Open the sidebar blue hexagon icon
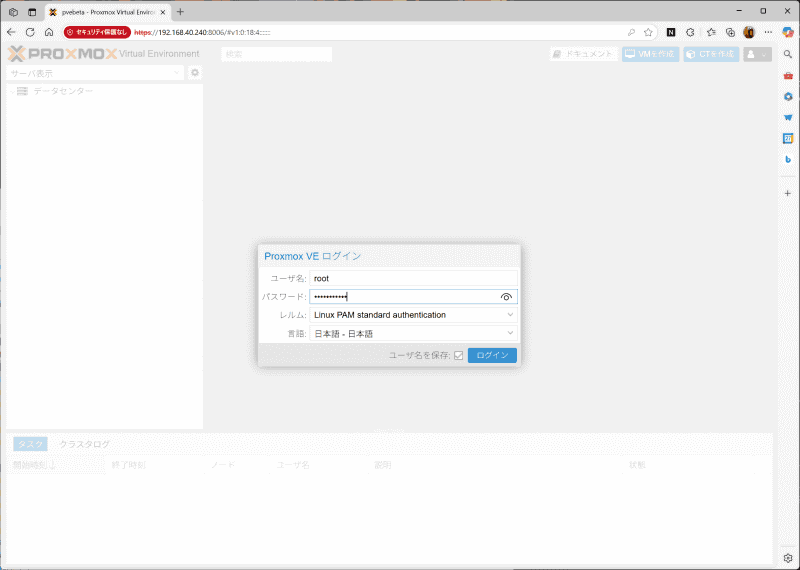800x570 pixels. [788, 96]
